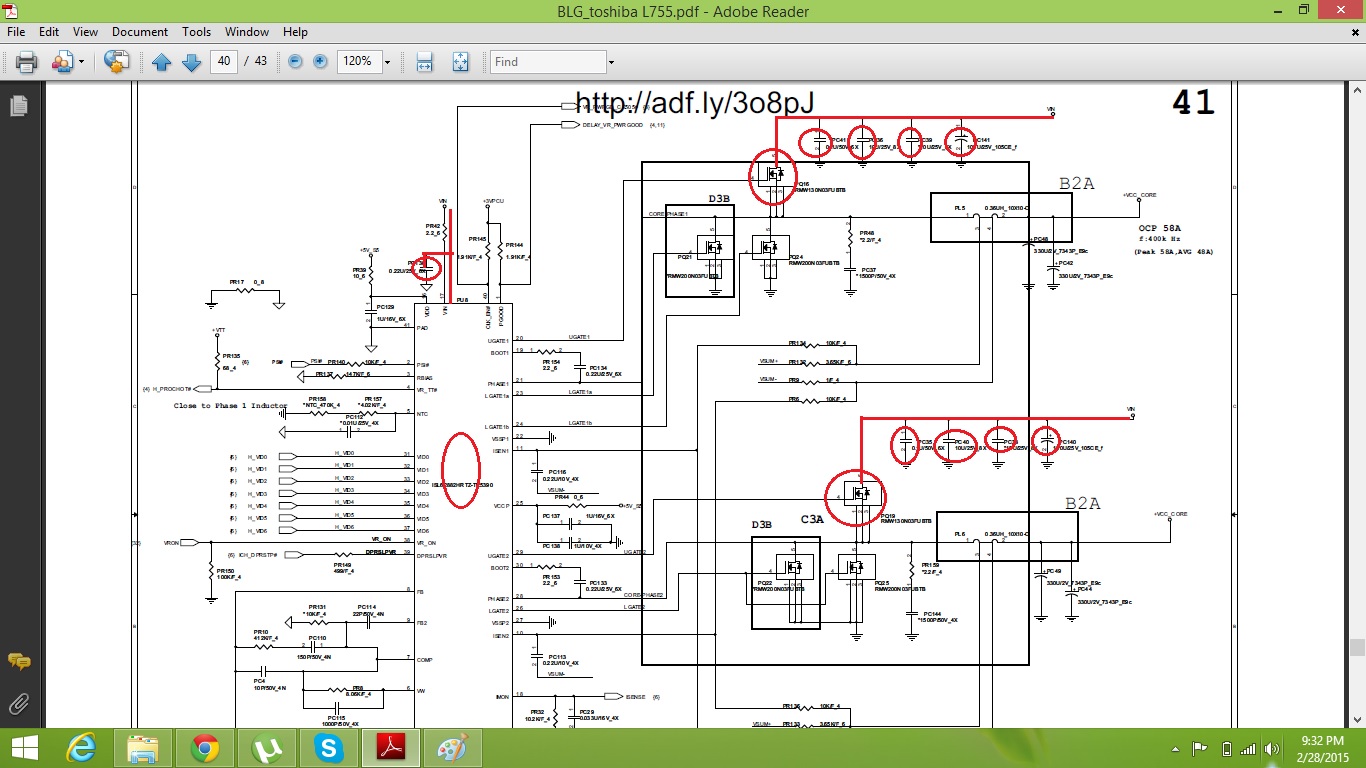Click the Print icon in toolbar
This screenshot has height=768, width=1366.
pos(27,62)
